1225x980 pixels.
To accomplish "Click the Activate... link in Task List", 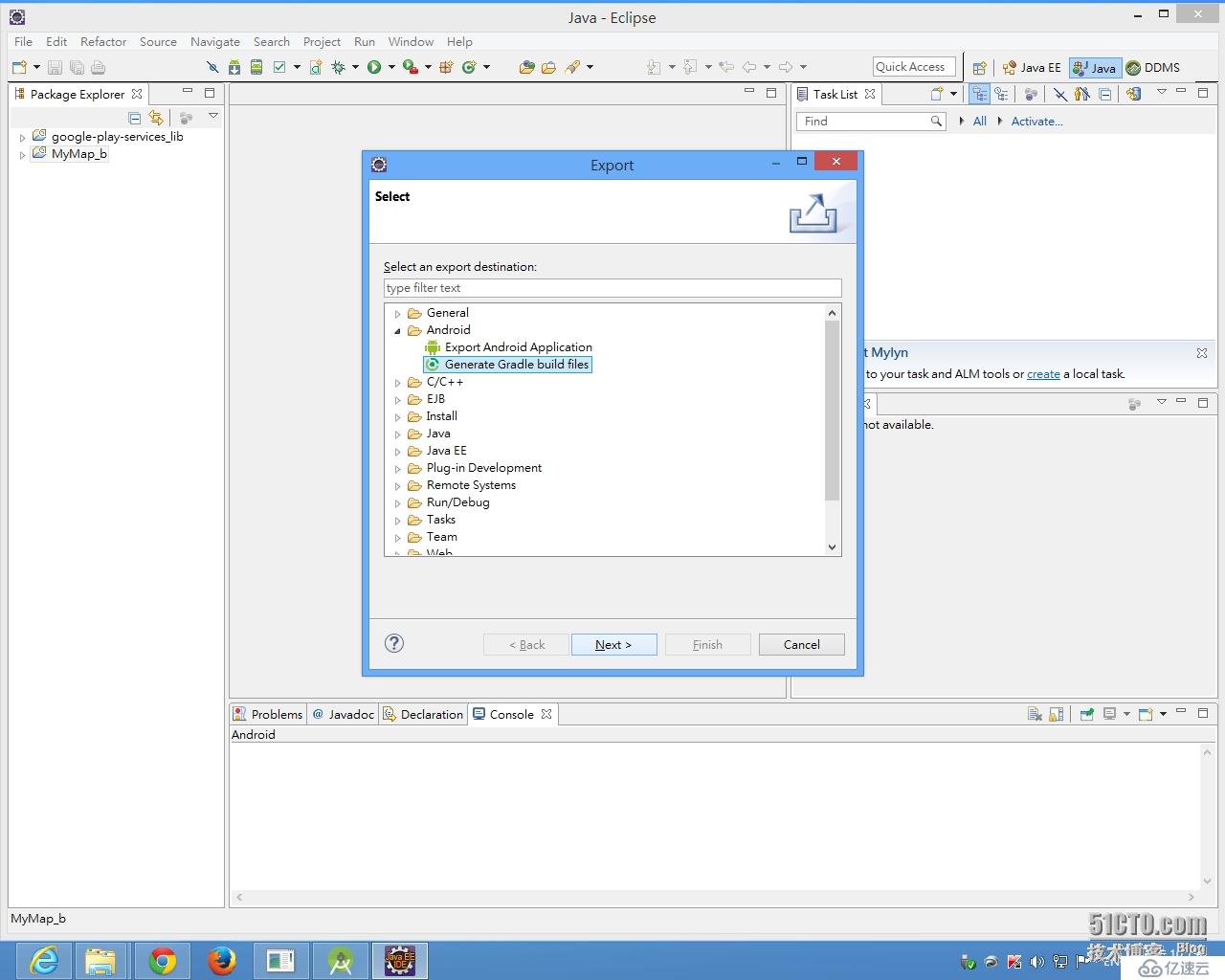I will (x=1036, y=121).
